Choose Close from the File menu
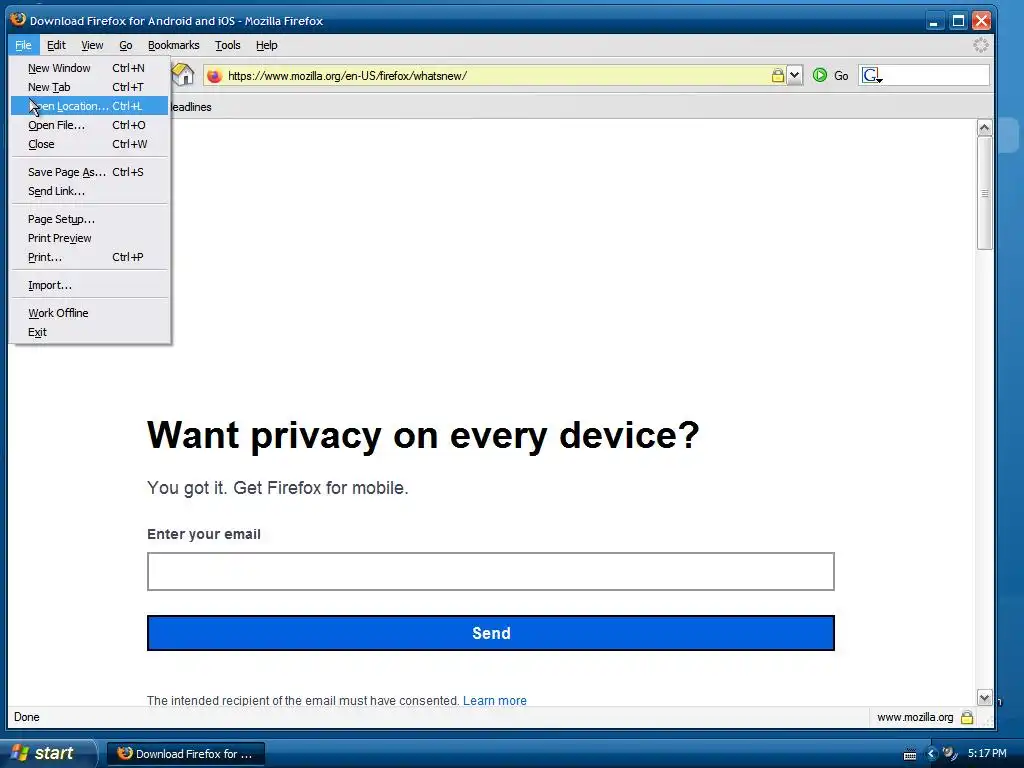Screen dimensions: 1024x768 click(89, 144)
